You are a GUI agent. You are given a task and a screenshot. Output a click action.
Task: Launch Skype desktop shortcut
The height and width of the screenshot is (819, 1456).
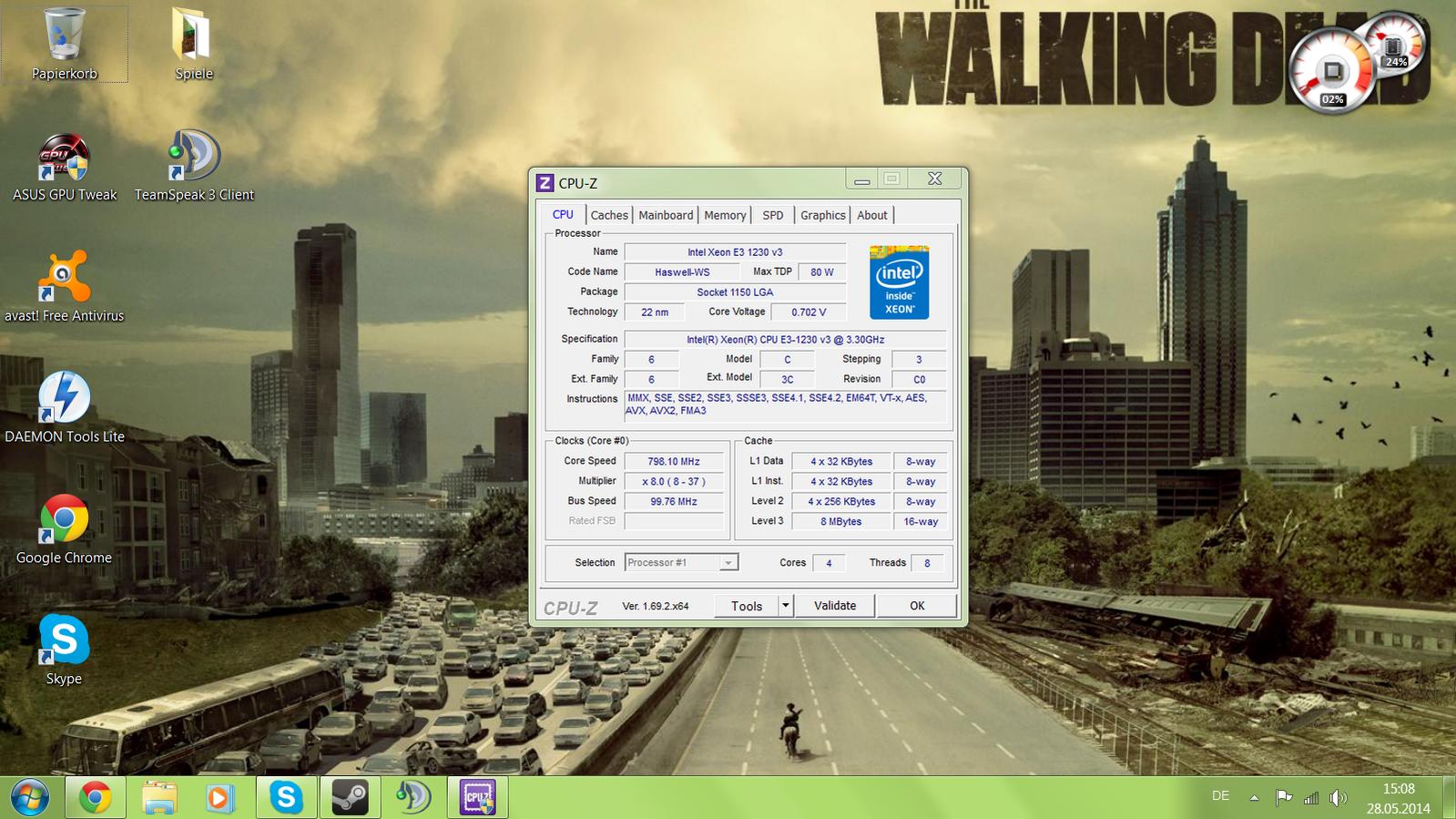[x=64, y=650]
